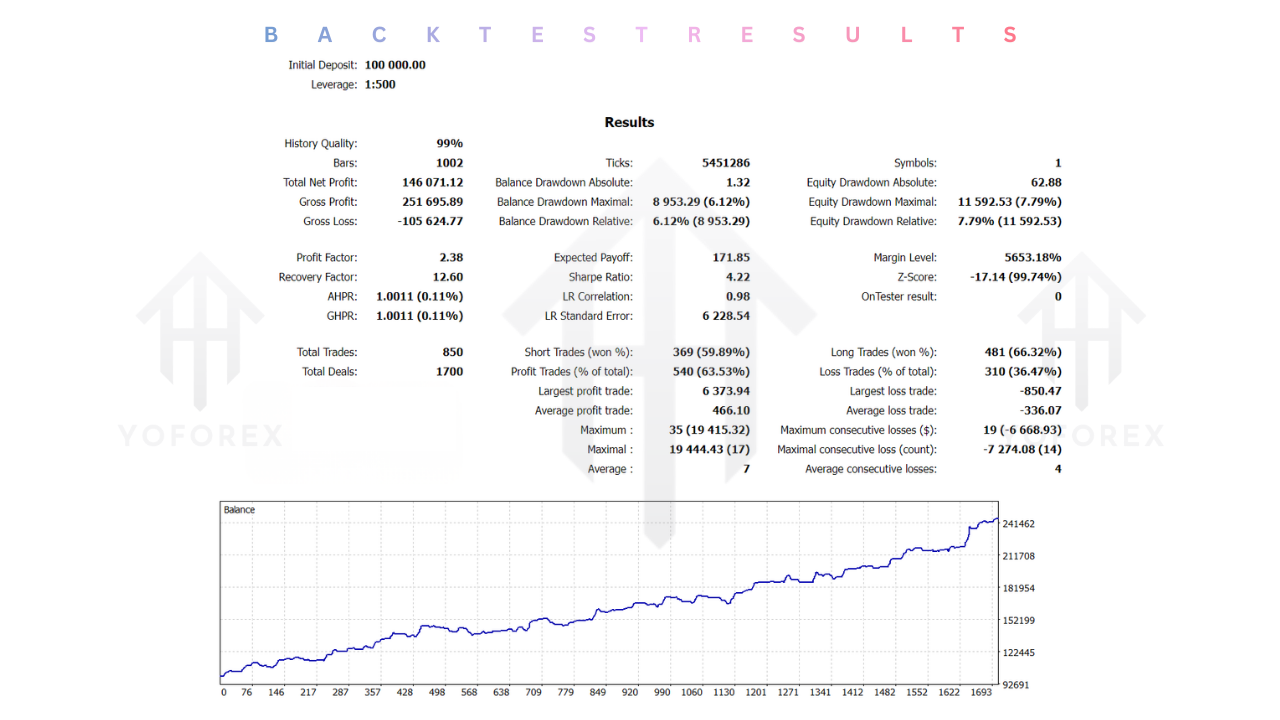
Task: Select the colorful BACKTEST RESULTS heading
Action: [640, 34]
